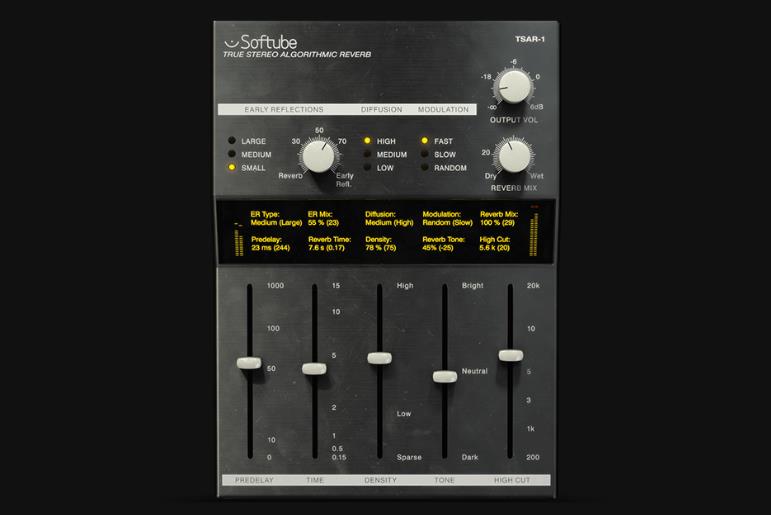
Task: Click the 6dB mark on Output Vol
Action: [x=536, y=107]
